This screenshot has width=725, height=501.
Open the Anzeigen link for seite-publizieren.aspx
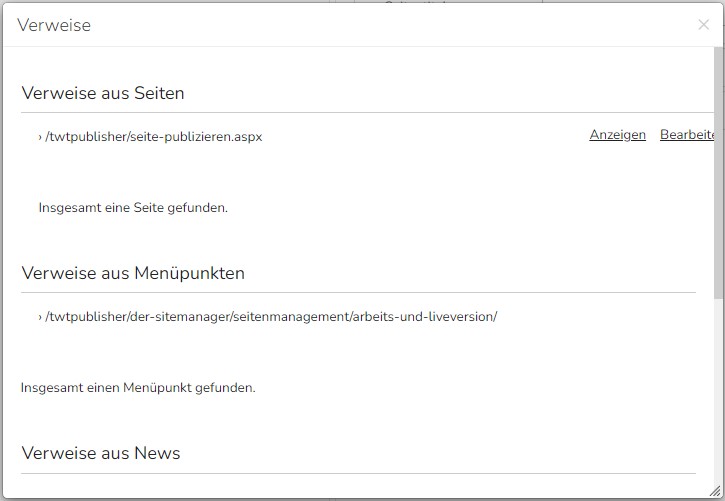[x=617, y=134]
